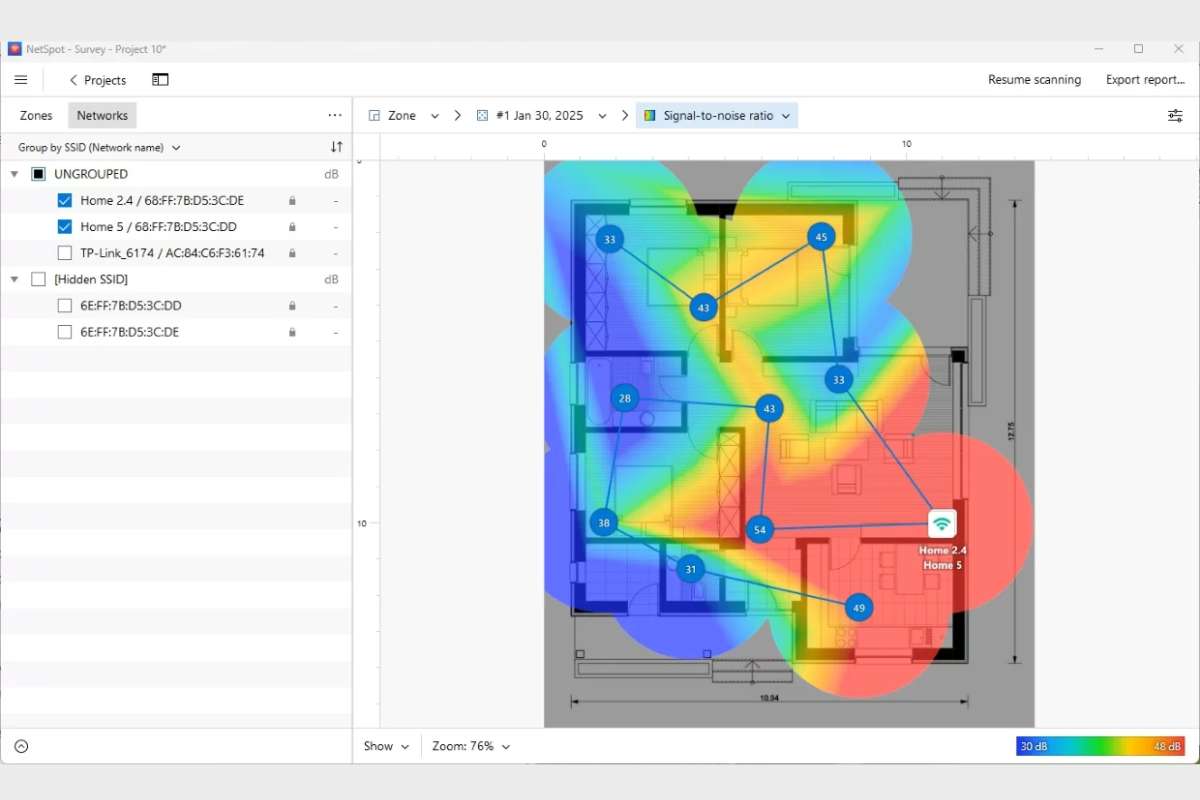This screenshot has height=800, width=1200.
Task: Open visualization settings sliders icon
Action: 1175,116
